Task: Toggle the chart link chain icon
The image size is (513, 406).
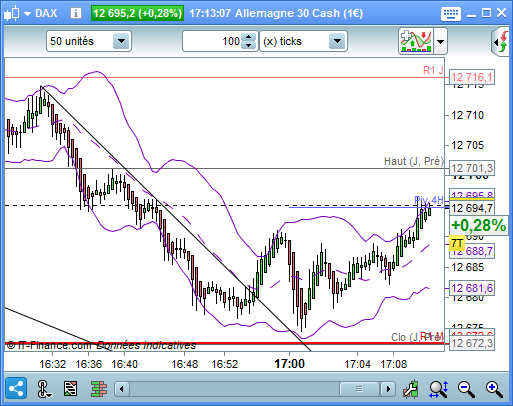Action: [x=44, y=389]
